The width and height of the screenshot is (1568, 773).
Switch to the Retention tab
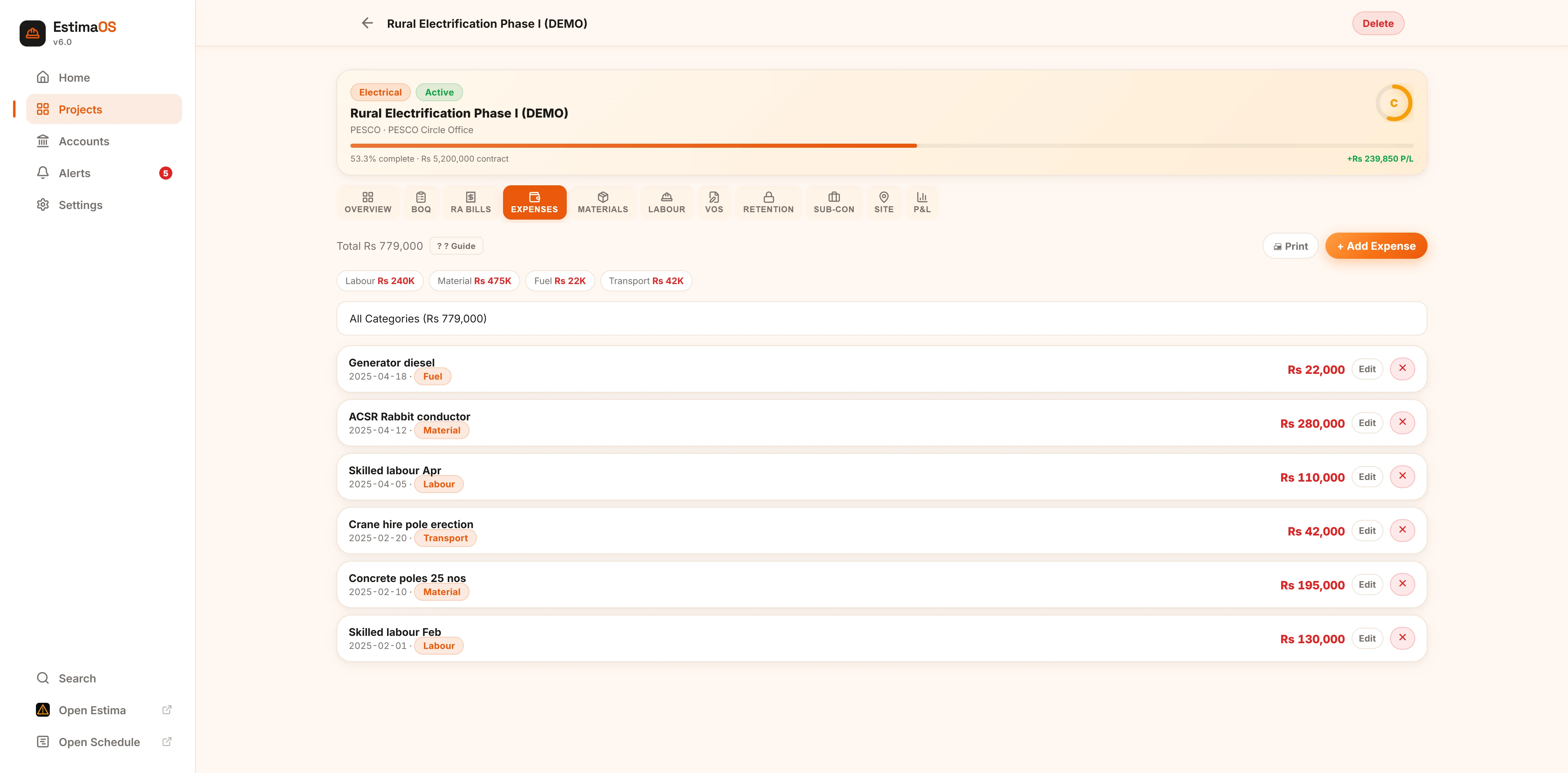[768, 202]
